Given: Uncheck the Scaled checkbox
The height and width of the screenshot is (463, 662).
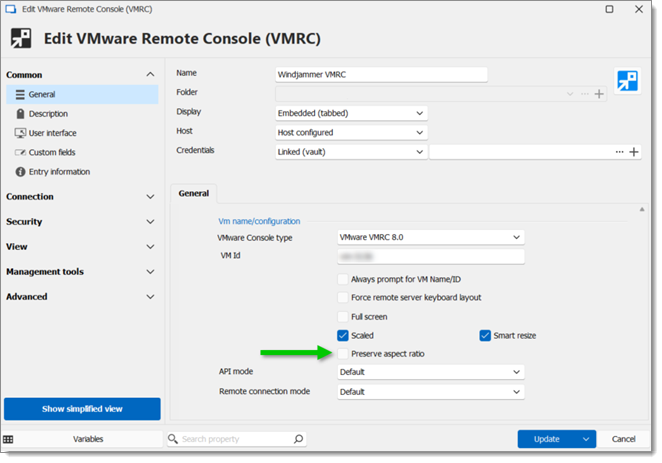Looking at the screenshot, I should click(343, 336).
